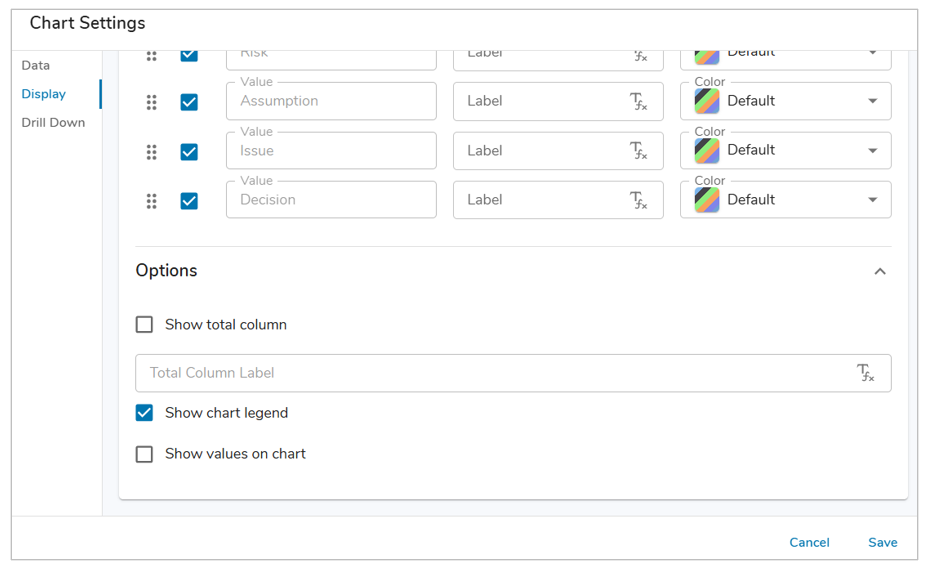
Task: Open the Color dropdown for Assumption
Action: pos(872,101)
